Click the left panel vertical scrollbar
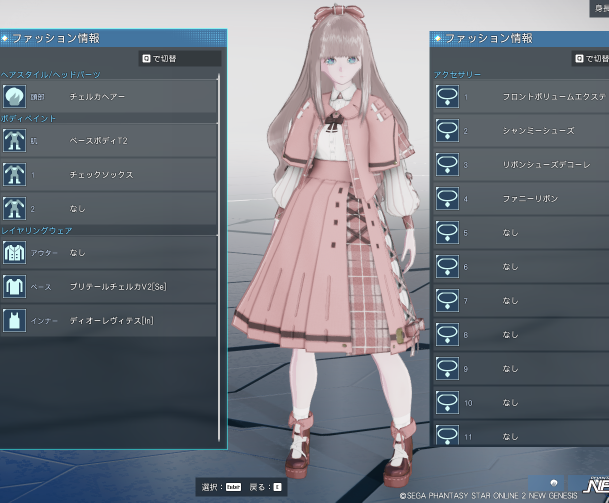Image resolution: width=609 pixels, height=503 pixels. [219, 257]
